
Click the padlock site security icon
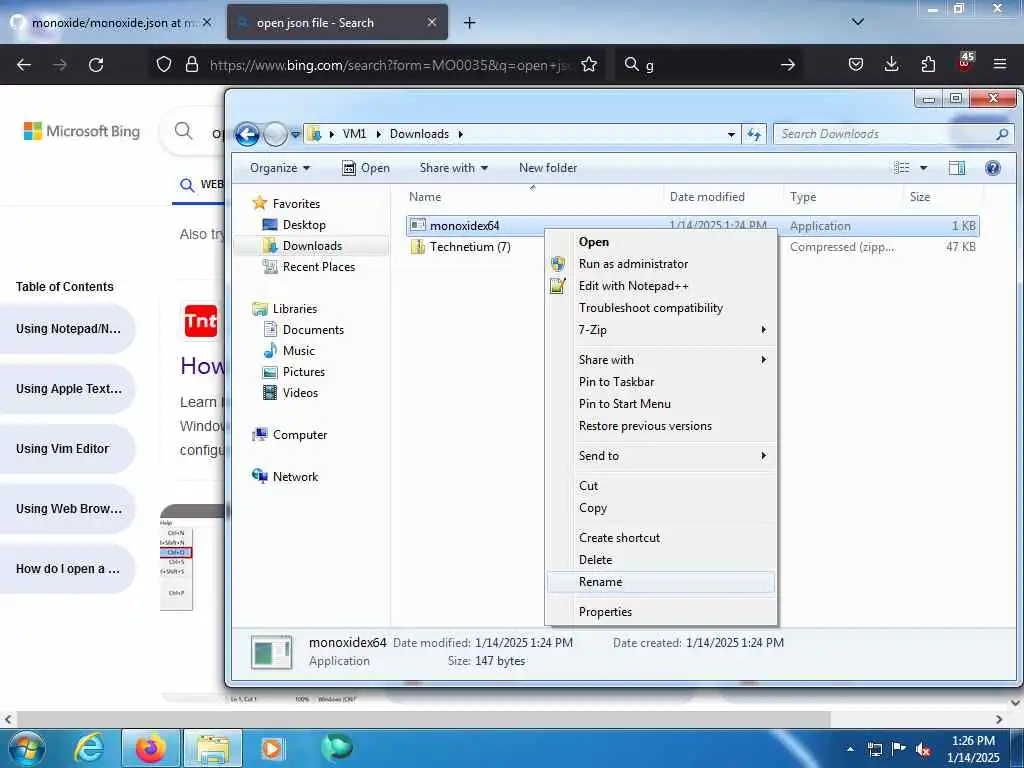click(x=191, y=64)
